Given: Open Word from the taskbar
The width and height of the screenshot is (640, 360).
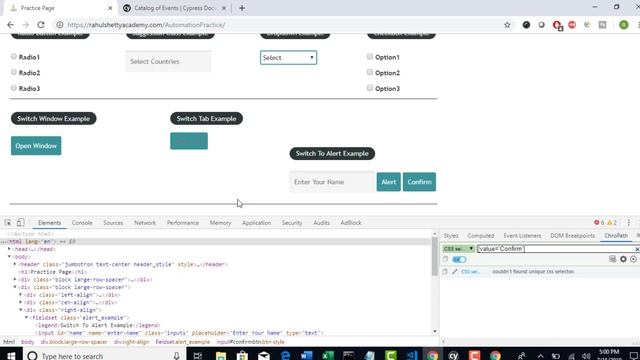Looking at the screenshot, I should [307, 356].
